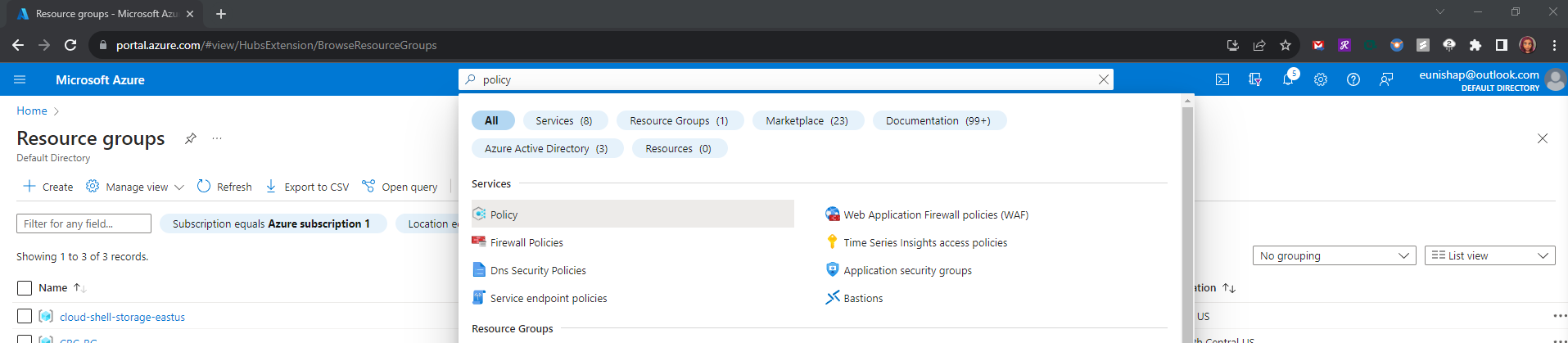
Task: Check the cloud-shell-storage-eastus row checkbox
Action: (x=25, y=316)
